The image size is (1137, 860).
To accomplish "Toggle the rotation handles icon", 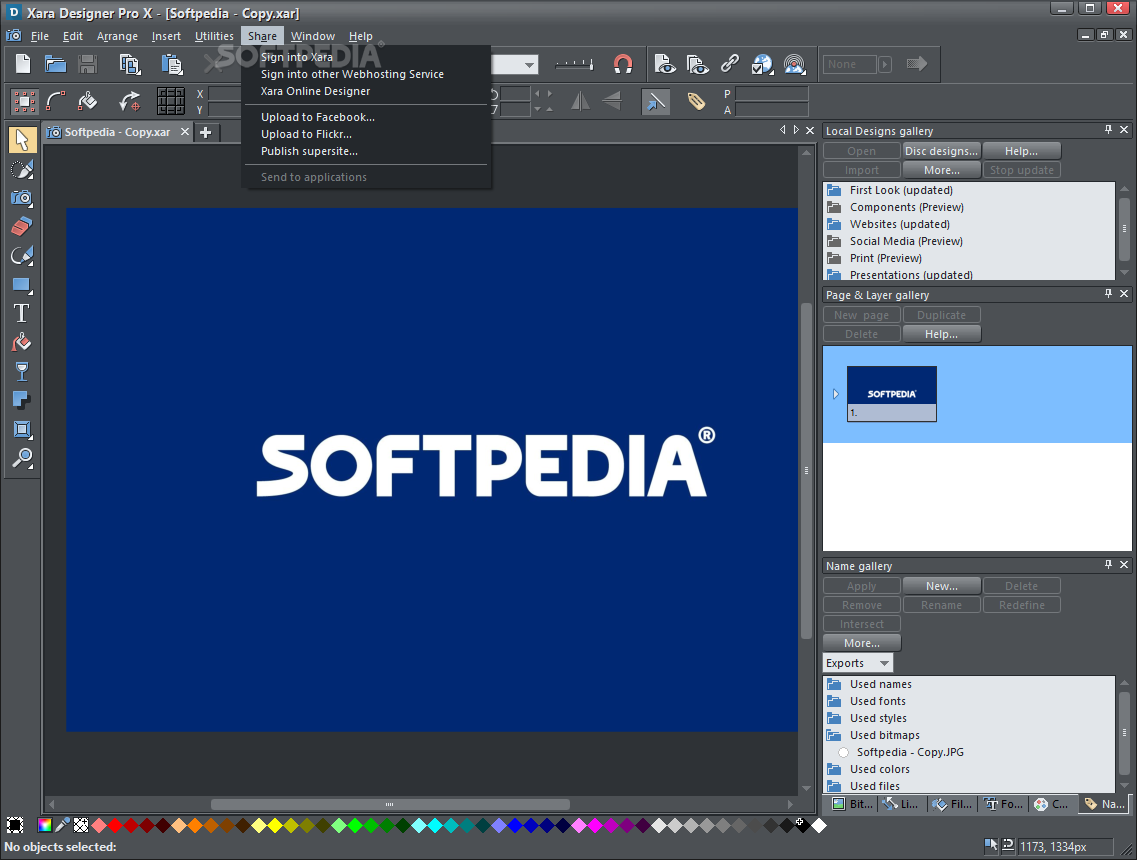I will [130, 101].
